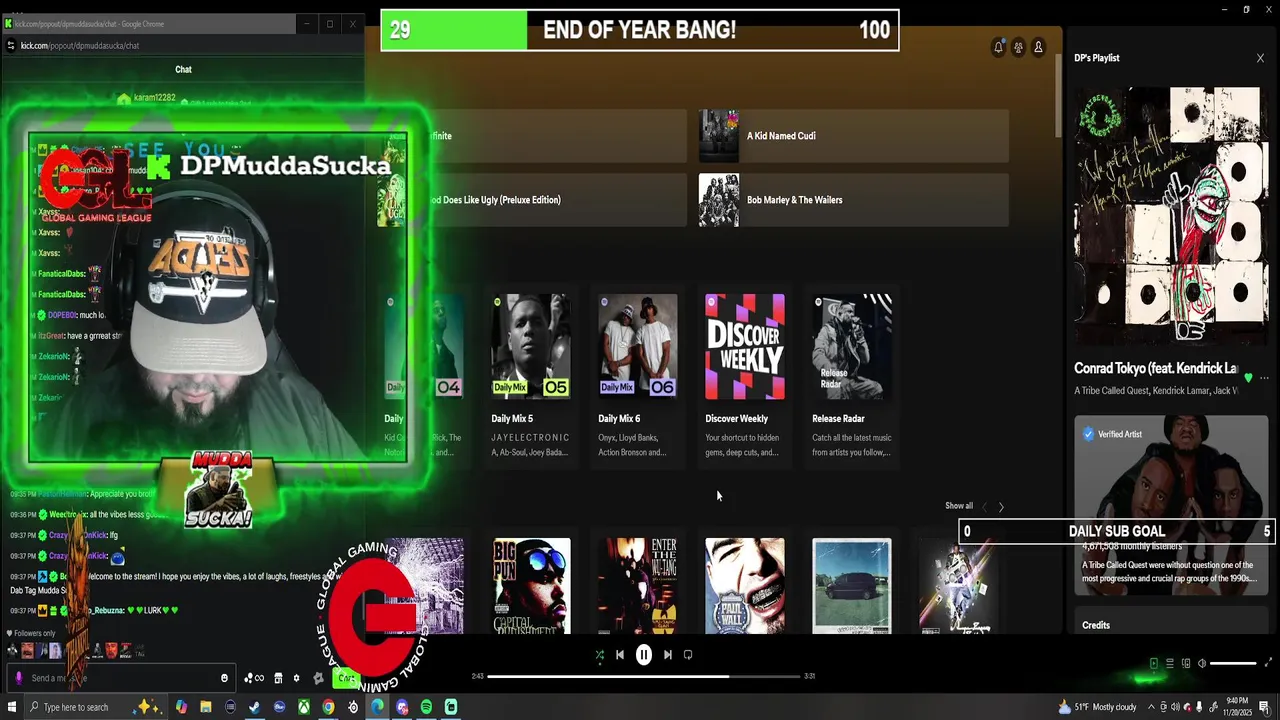Skip to the next track
Image resolution: width=1280 pixels, height=720 pixels.
[x=668, y=655]
